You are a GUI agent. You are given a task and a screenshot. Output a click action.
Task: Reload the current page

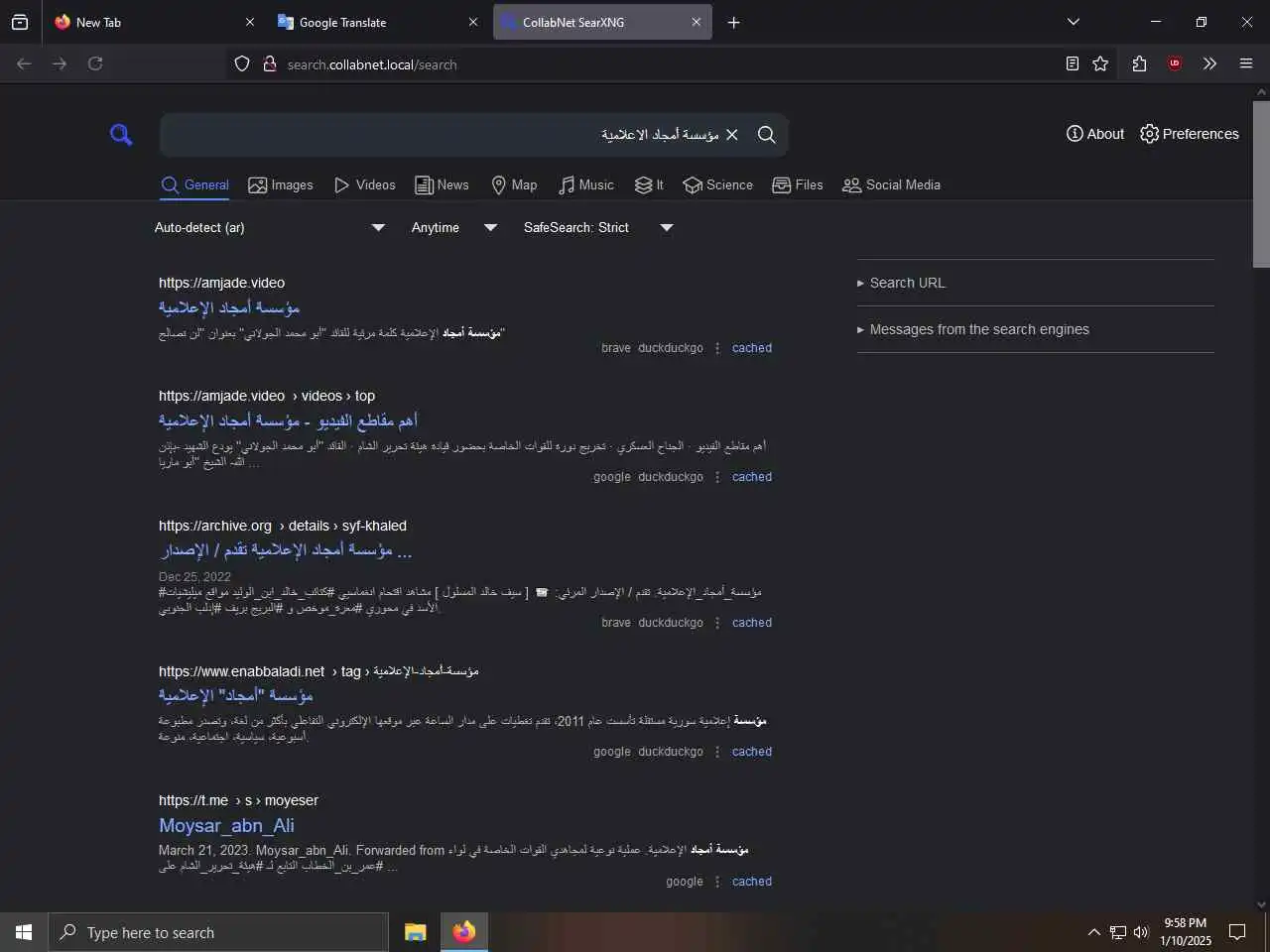tap(95, 63)
